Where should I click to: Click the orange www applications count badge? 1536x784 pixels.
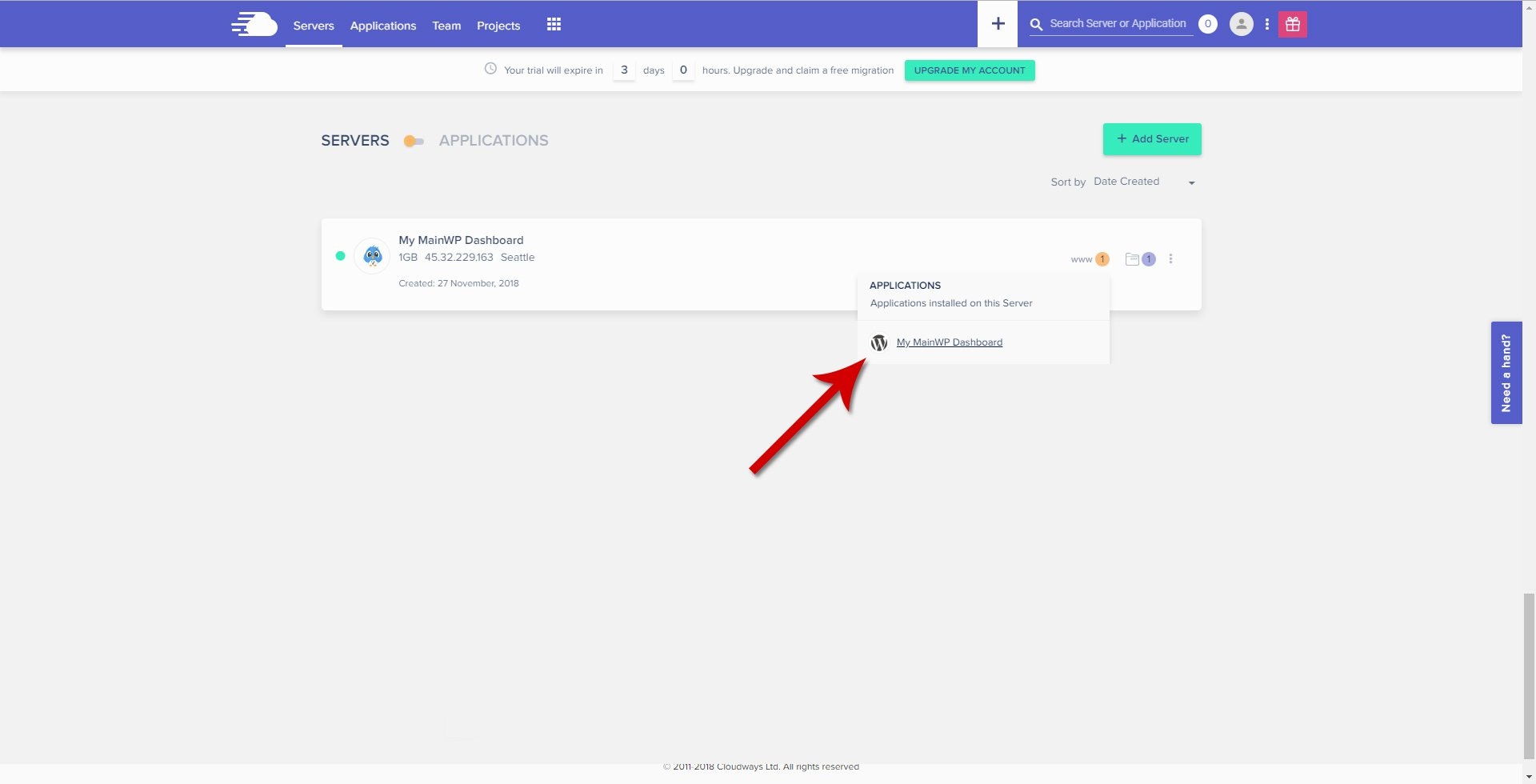point(1102,258)
